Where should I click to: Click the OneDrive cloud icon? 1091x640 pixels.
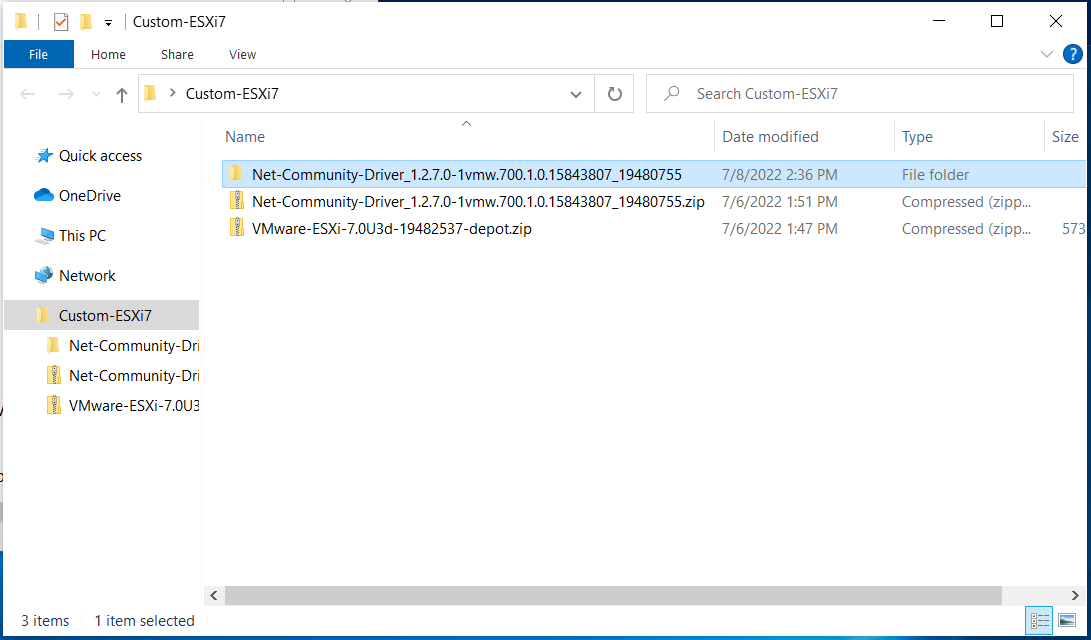44,195
